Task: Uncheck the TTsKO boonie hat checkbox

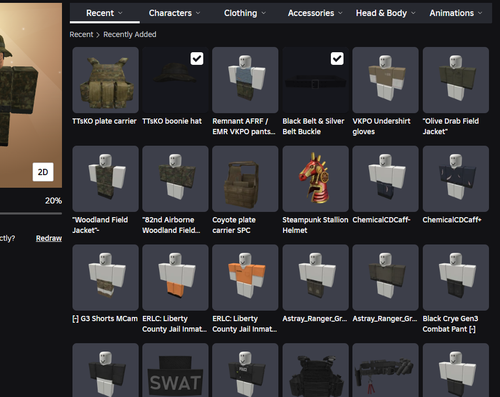Action: point(197,59)
